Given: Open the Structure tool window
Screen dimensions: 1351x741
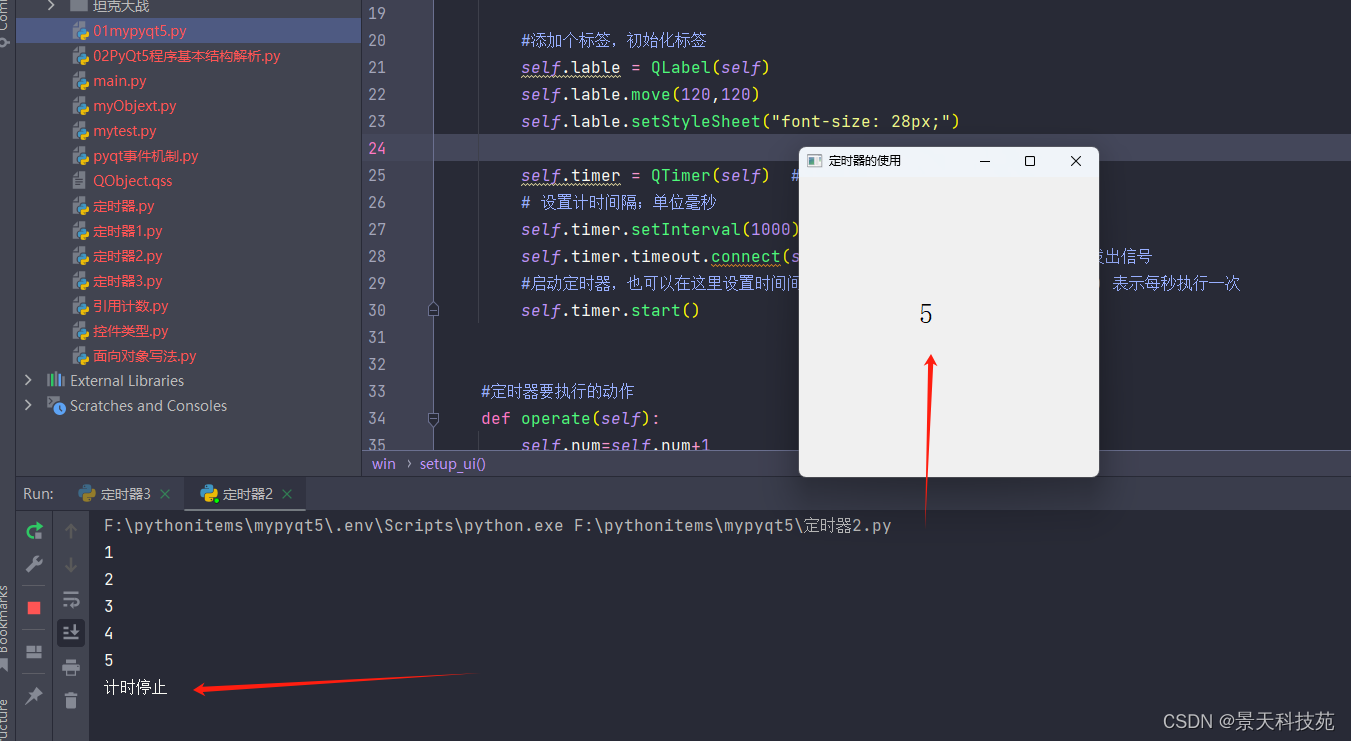Looking at the screenshot, I should coord(5,718).
